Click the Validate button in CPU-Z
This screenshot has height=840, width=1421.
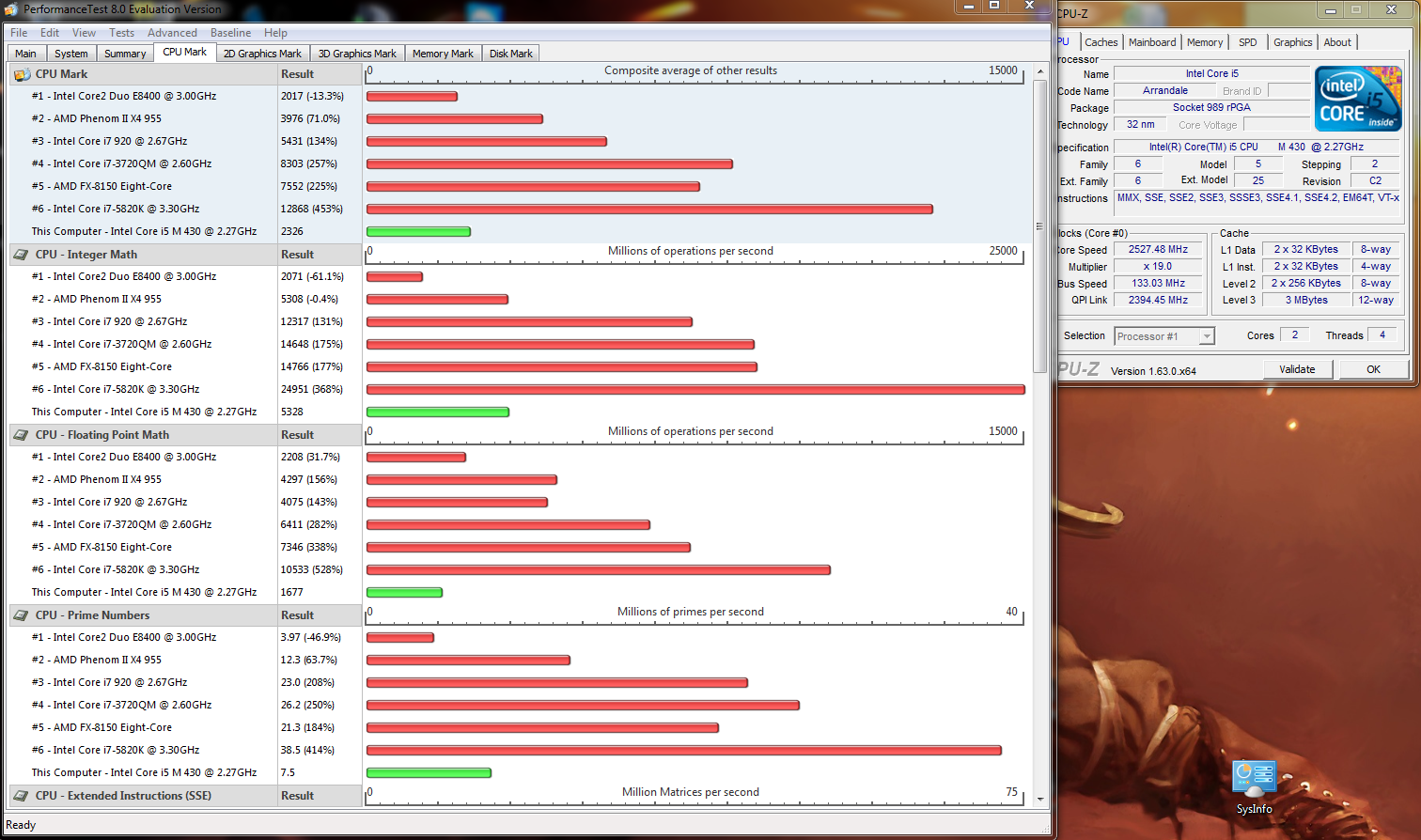[x=1297, y=369]
